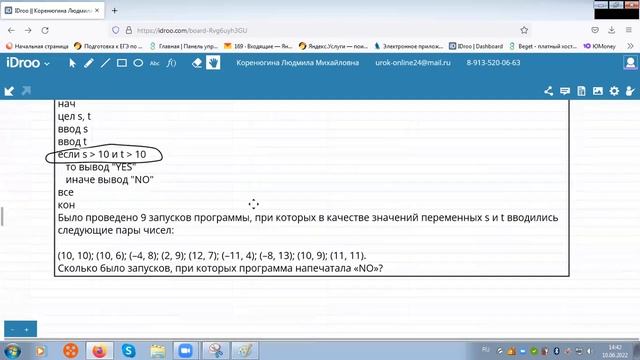640x360 pixels.
Task: Open the Windows Start menu
Action: click(12, 351)
